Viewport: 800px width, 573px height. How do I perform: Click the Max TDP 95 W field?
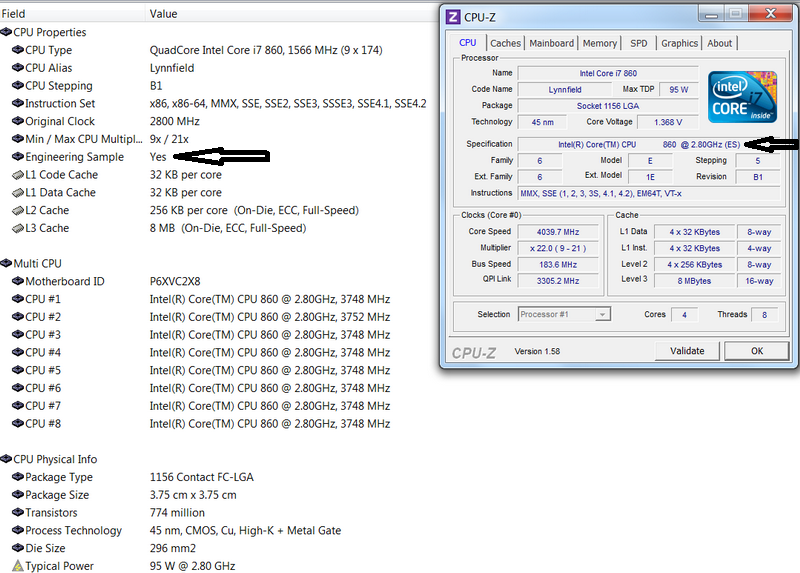coord(679,90)
